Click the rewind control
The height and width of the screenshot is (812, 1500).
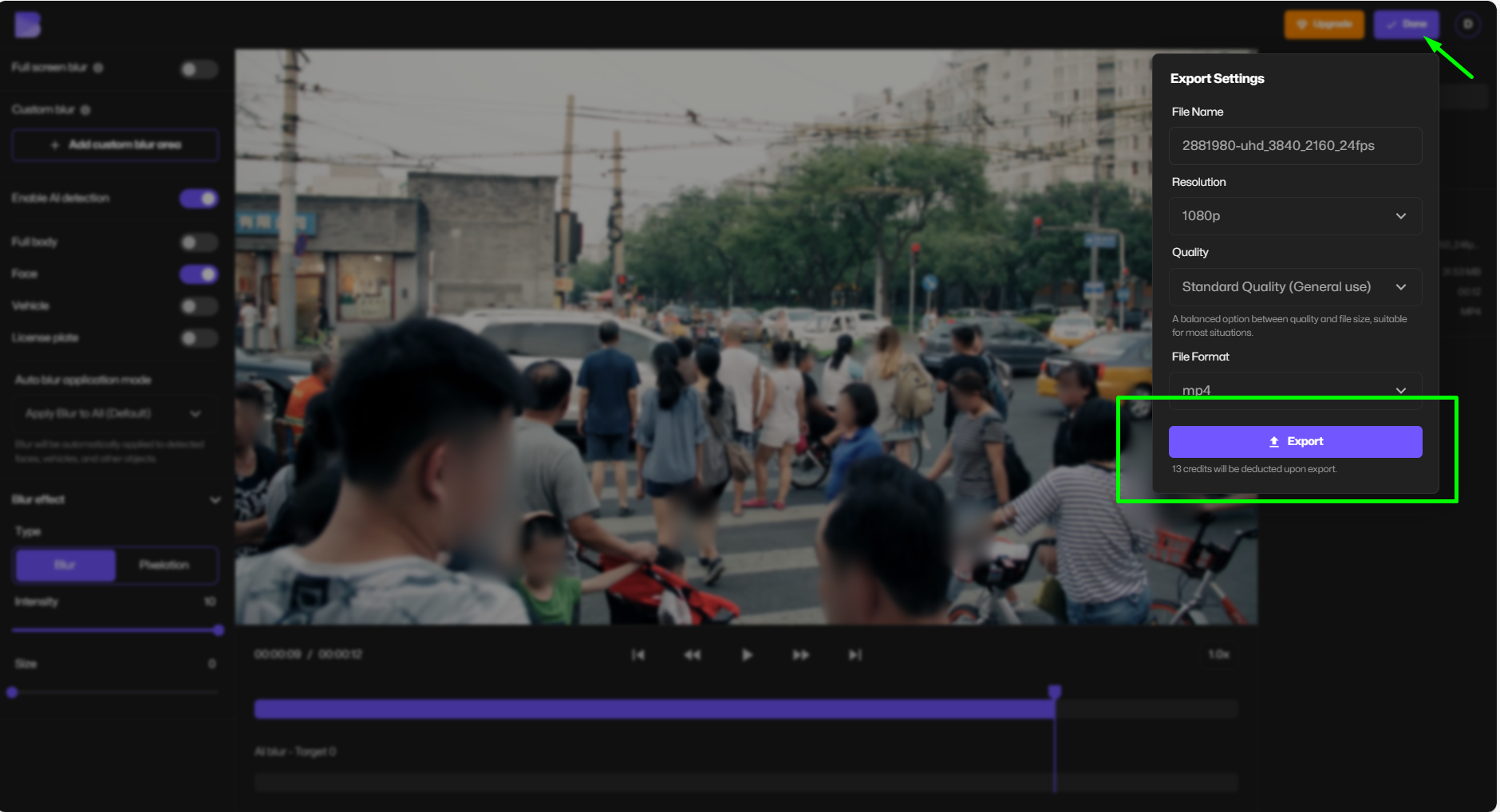(693, 654)
